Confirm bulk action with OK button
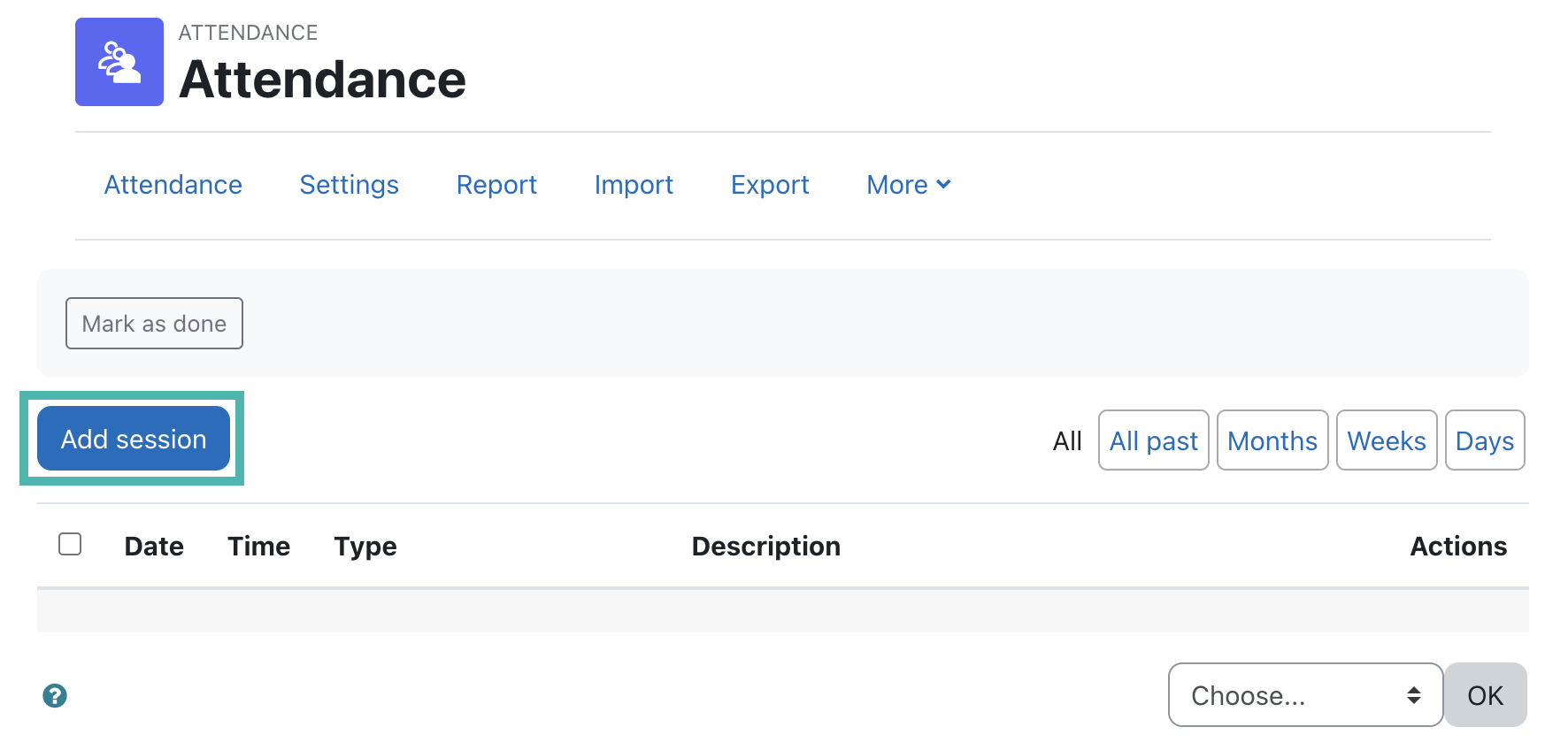 click(x=1485, y=695)
